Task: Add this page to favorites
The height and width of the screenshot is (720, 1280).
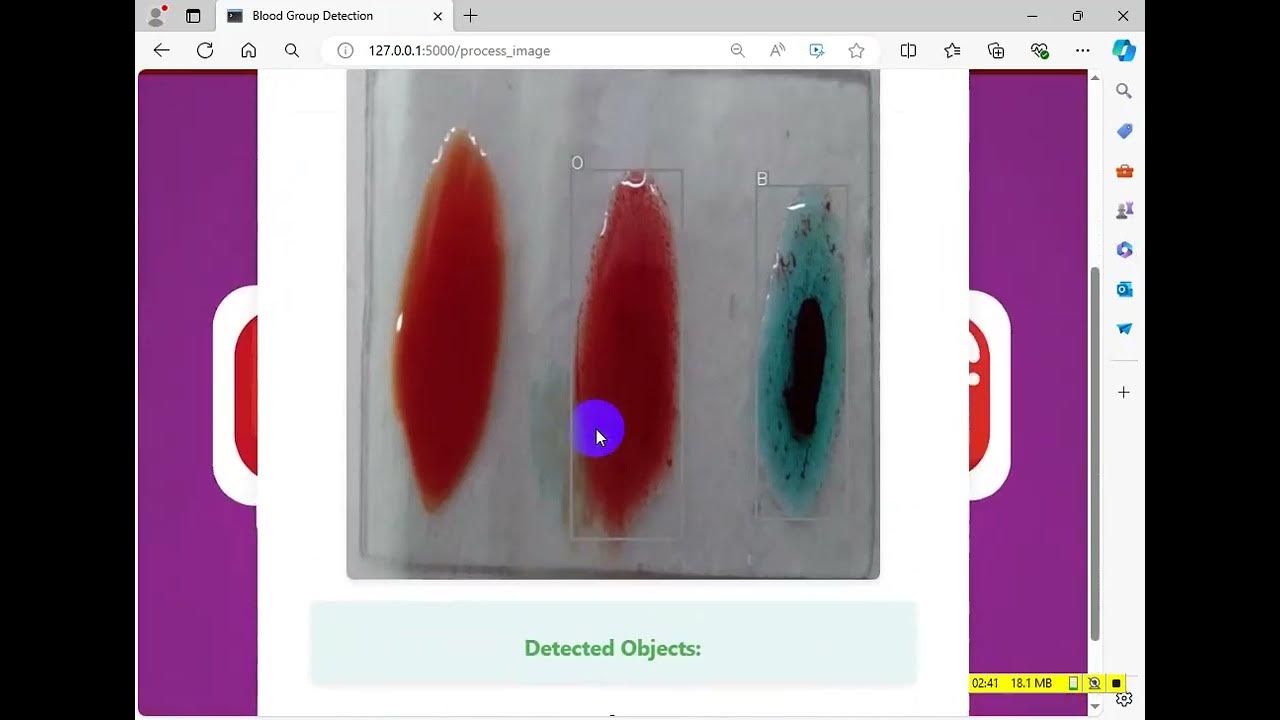Action: pyautogui.click(x=856, y=50)
